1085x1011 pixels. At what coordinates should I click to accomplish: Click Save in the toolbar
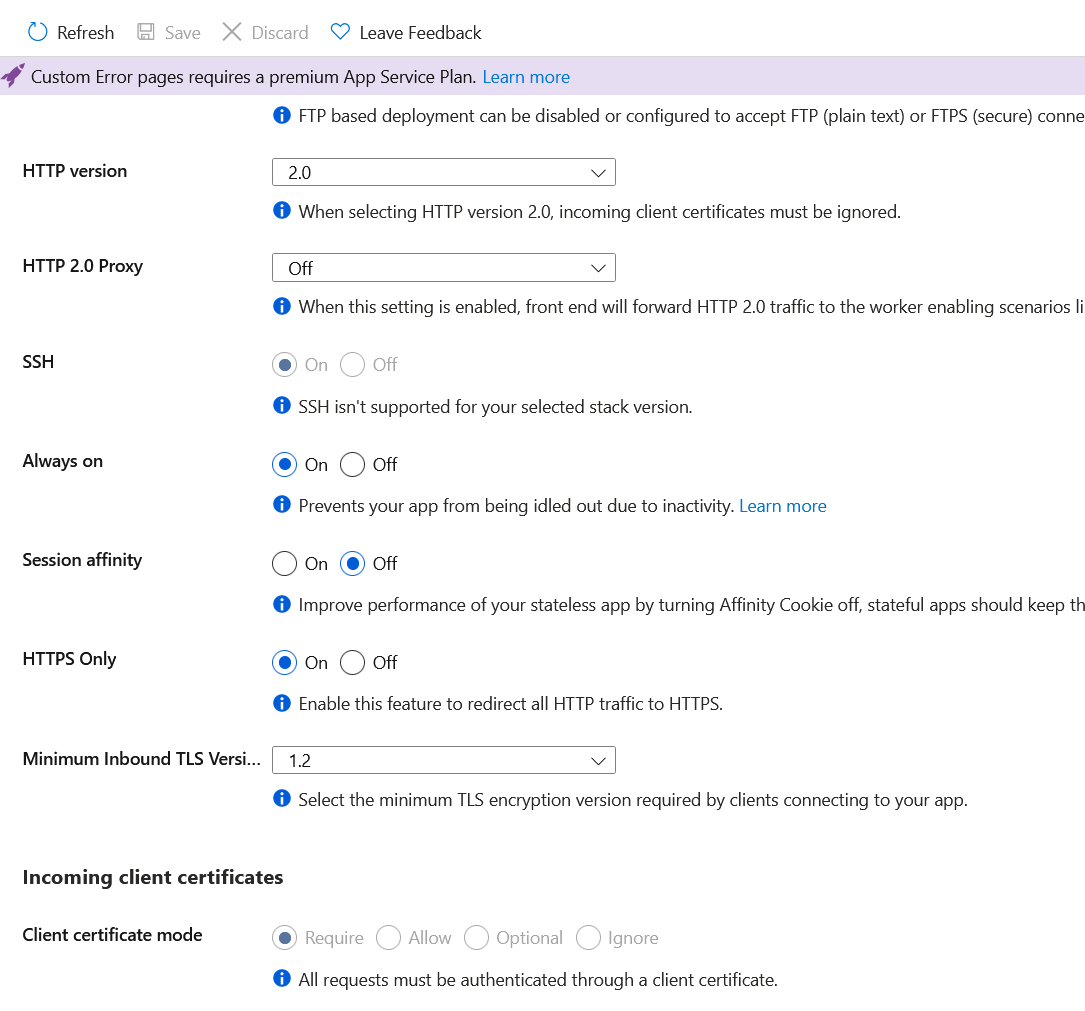(169, 33)
